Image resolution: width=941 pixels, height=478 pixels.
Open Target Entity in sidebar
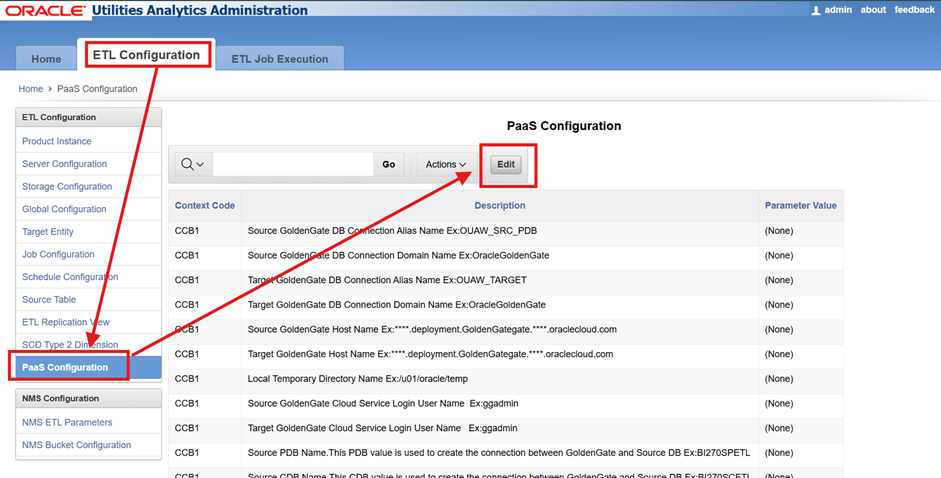(x=47, y=232)
